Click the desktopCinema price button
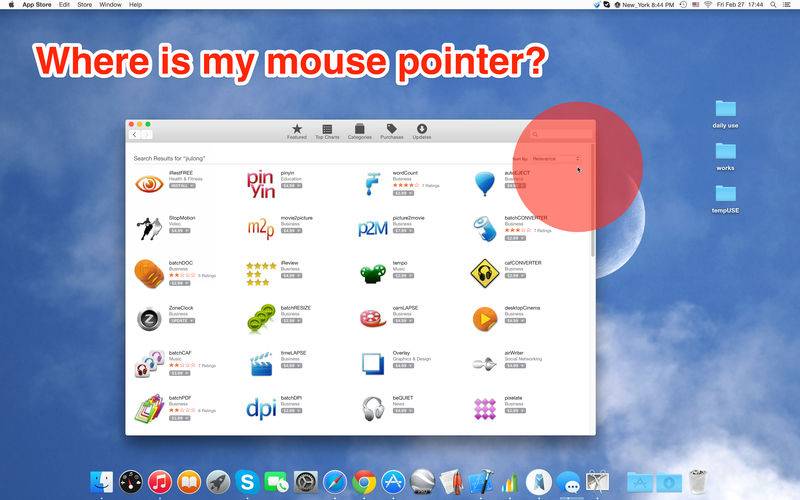 (x=515, y=321)
